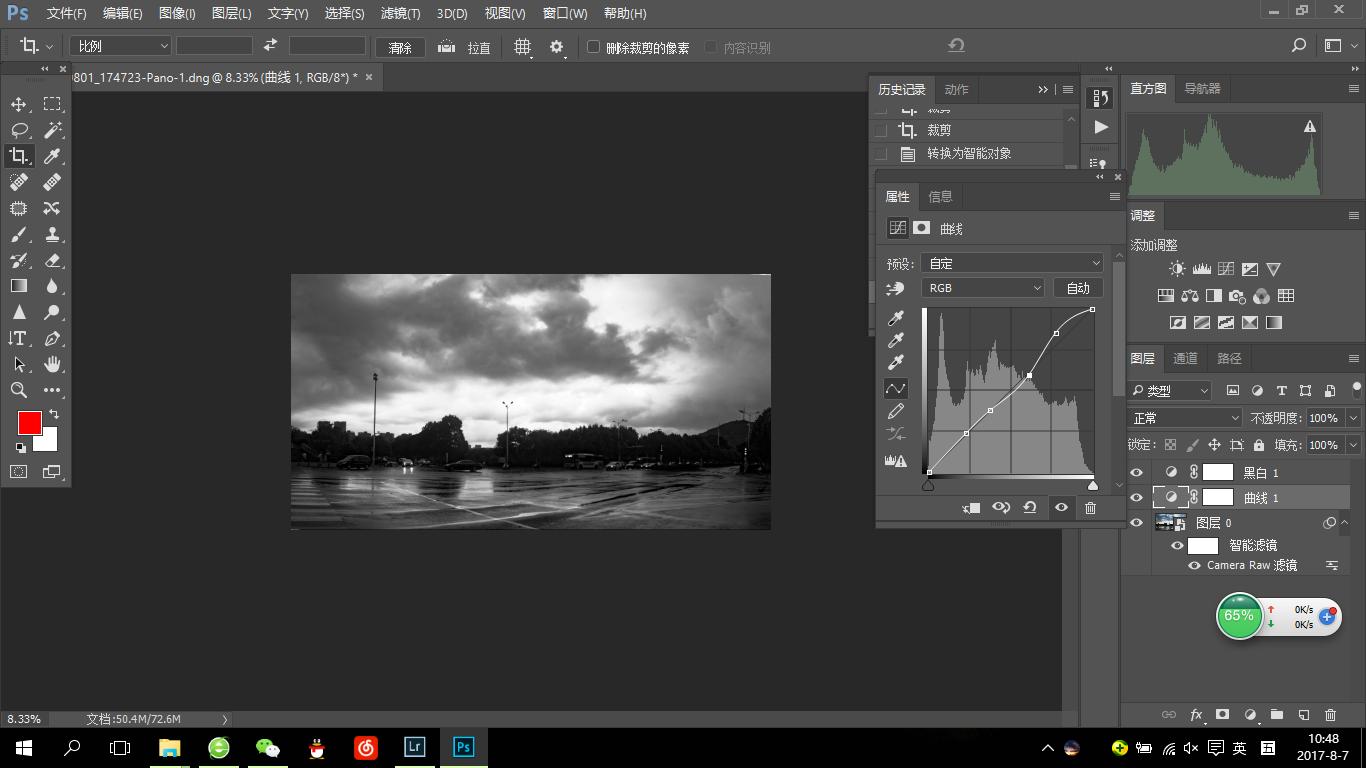The height and width of the screenshot is (768, 1366).
Task: Toggle visibility of 曲线 1 layer
Action: (1136, 497)
